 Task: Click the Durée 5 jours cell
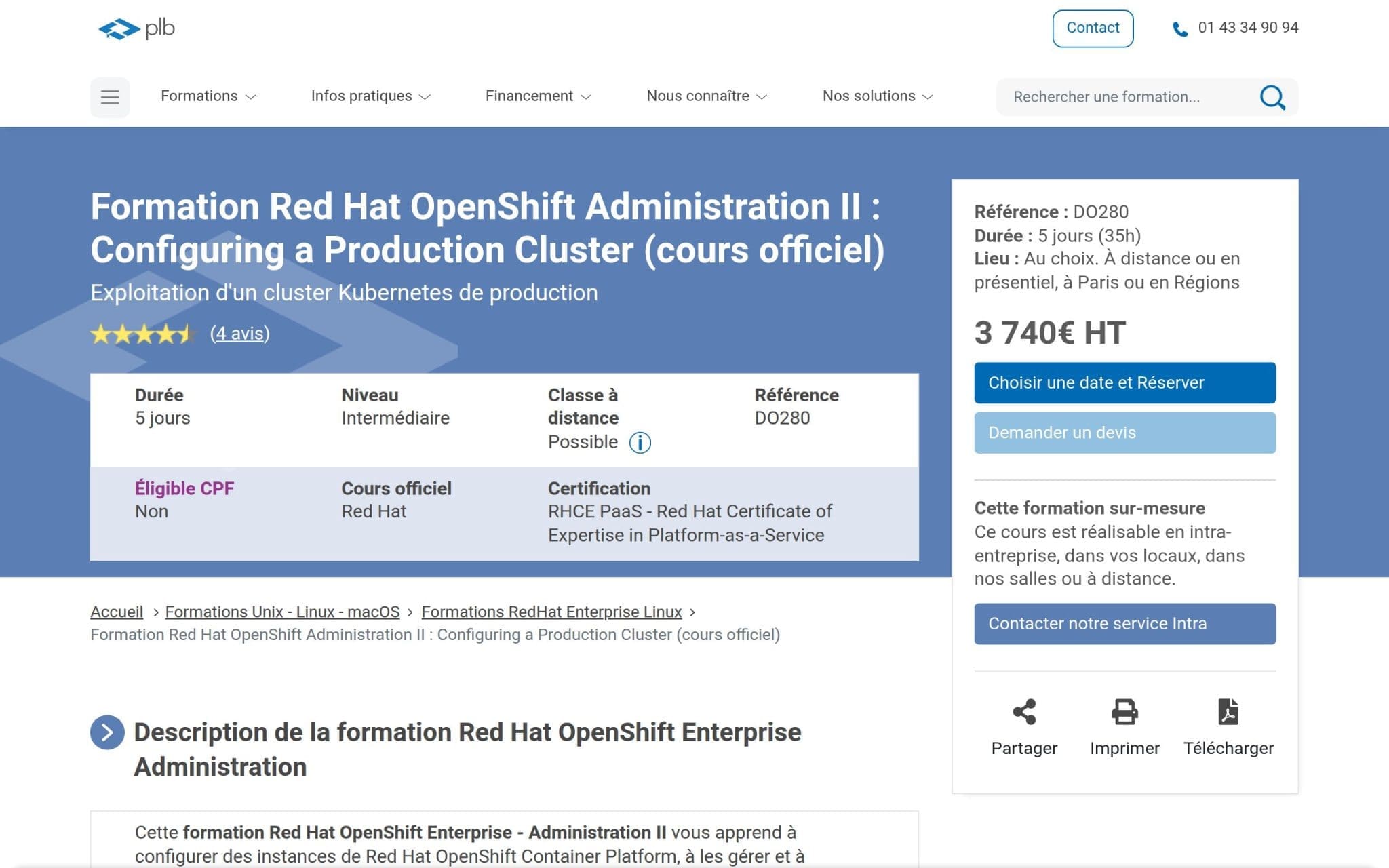pyautogui.click(x=163, y=407)
